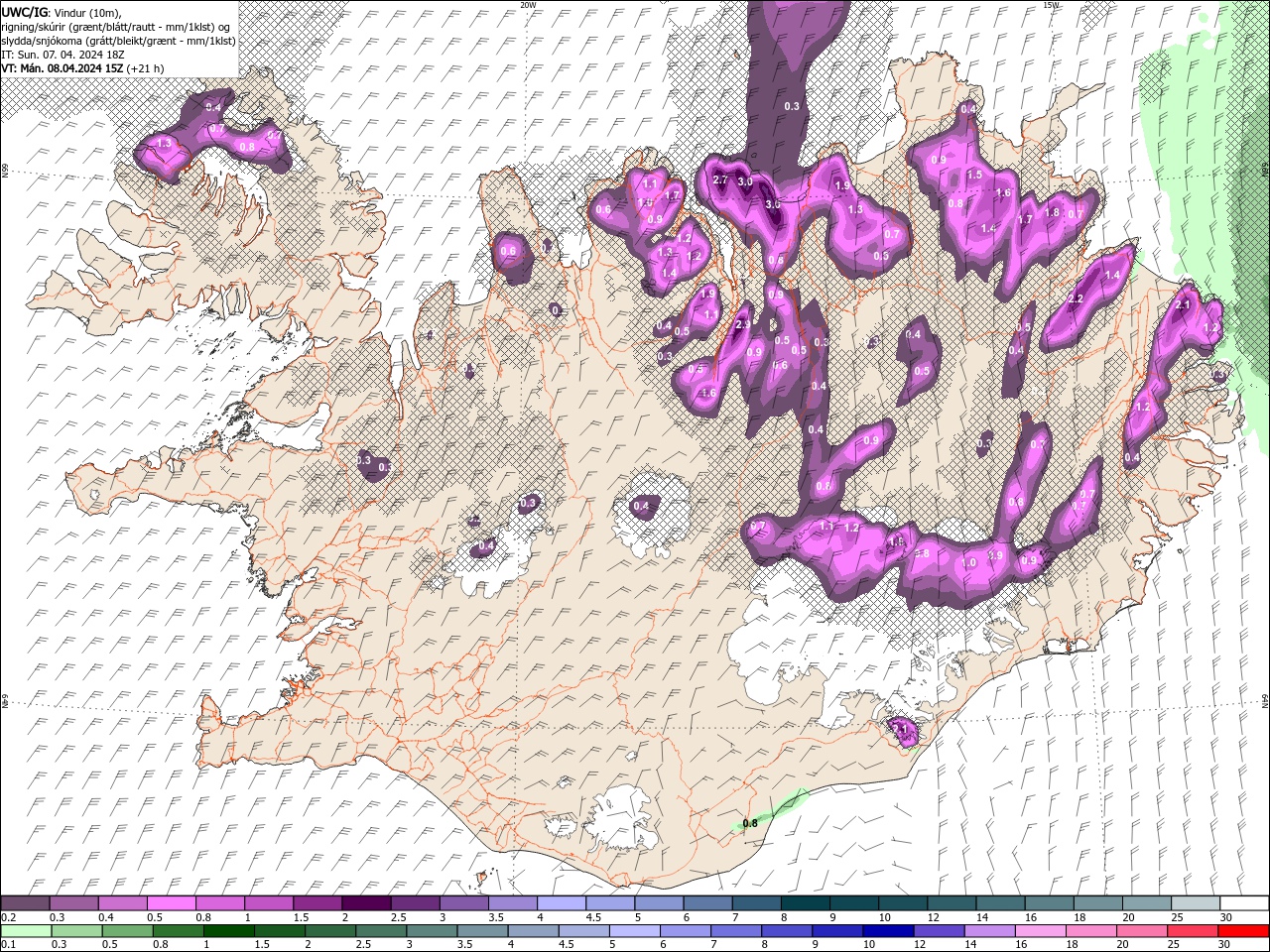Click the black "0.8" rain value on the south coast
Screen dimensions: 1270x952
[x=750, y=823]
